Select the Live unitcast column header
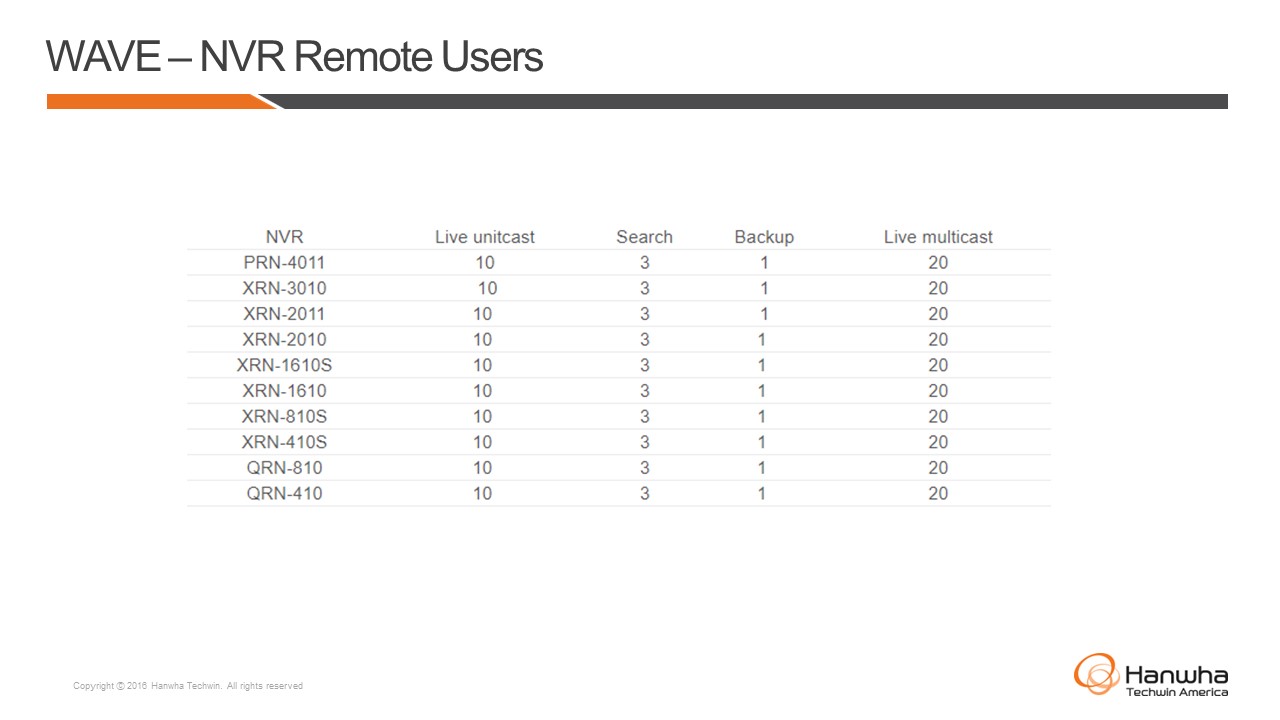Image resolution: width=1280 pixels, height=720 pixels. (x=485, y=237)
